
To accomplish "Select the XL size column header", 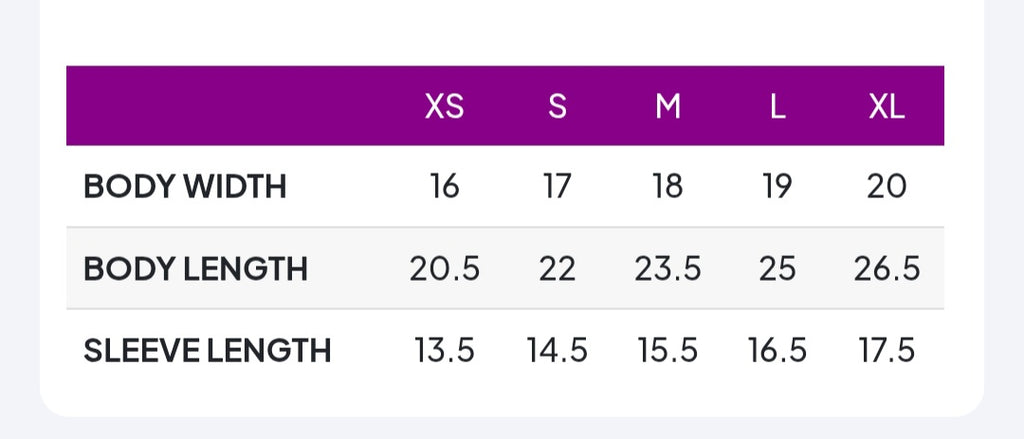I will click(887, 106).
